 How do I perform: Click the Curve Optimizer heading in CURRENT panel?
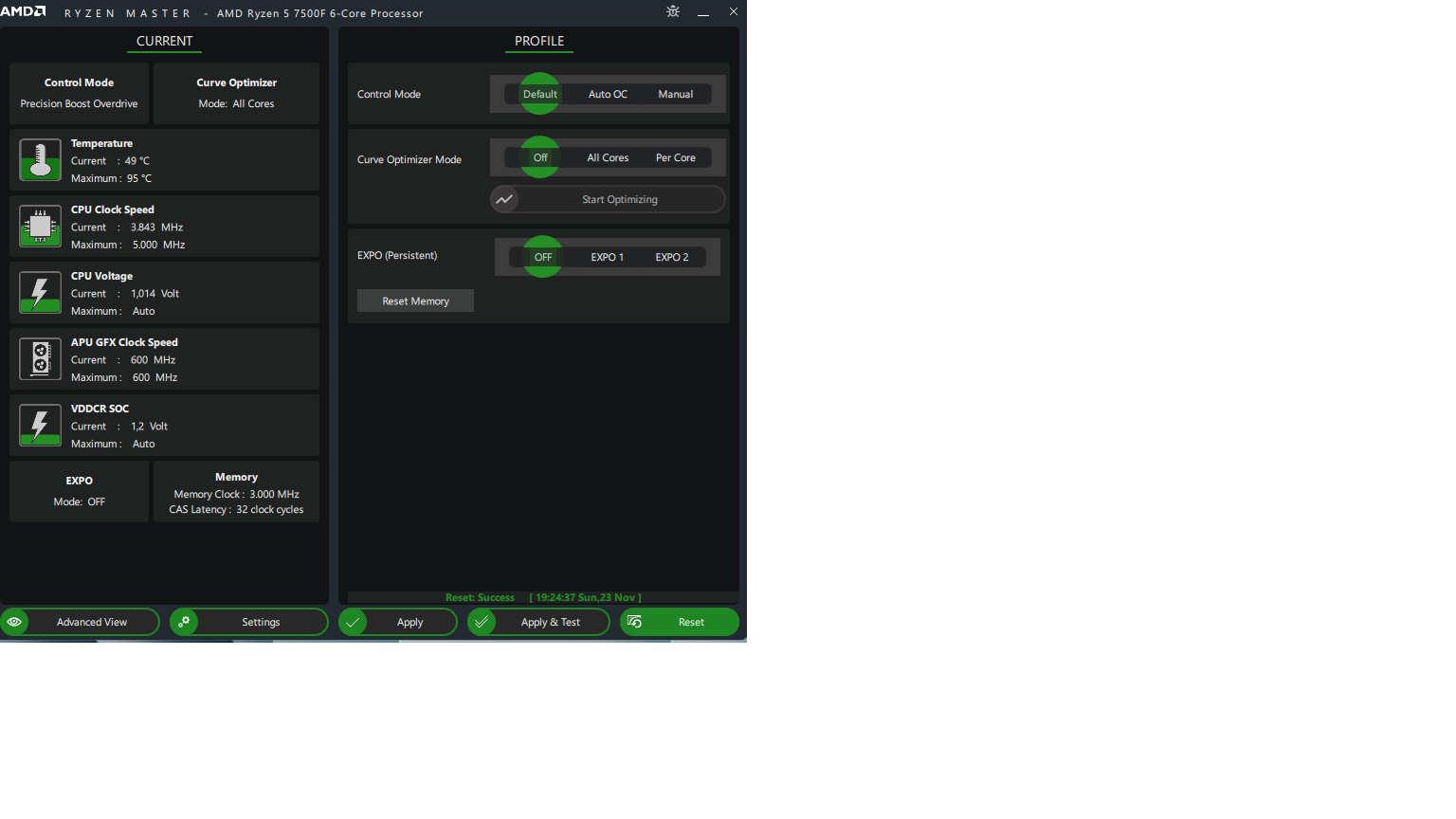[237, 82]
